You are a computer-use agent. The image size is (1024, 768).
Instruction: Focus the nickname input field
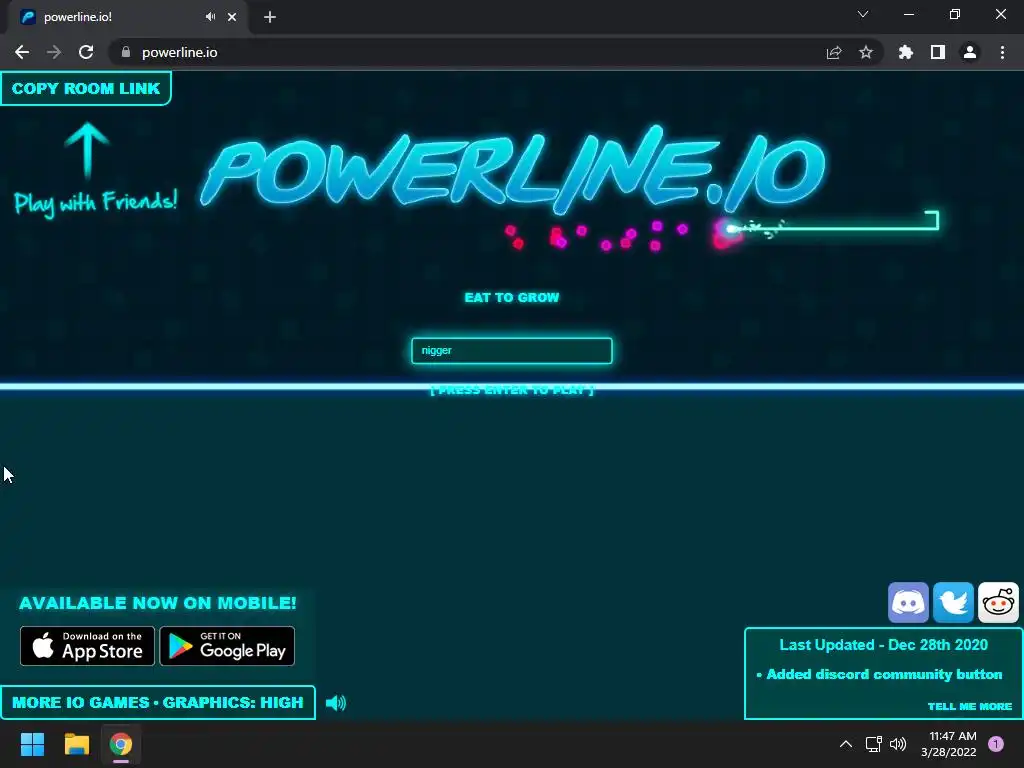click(x=511, y=351)
